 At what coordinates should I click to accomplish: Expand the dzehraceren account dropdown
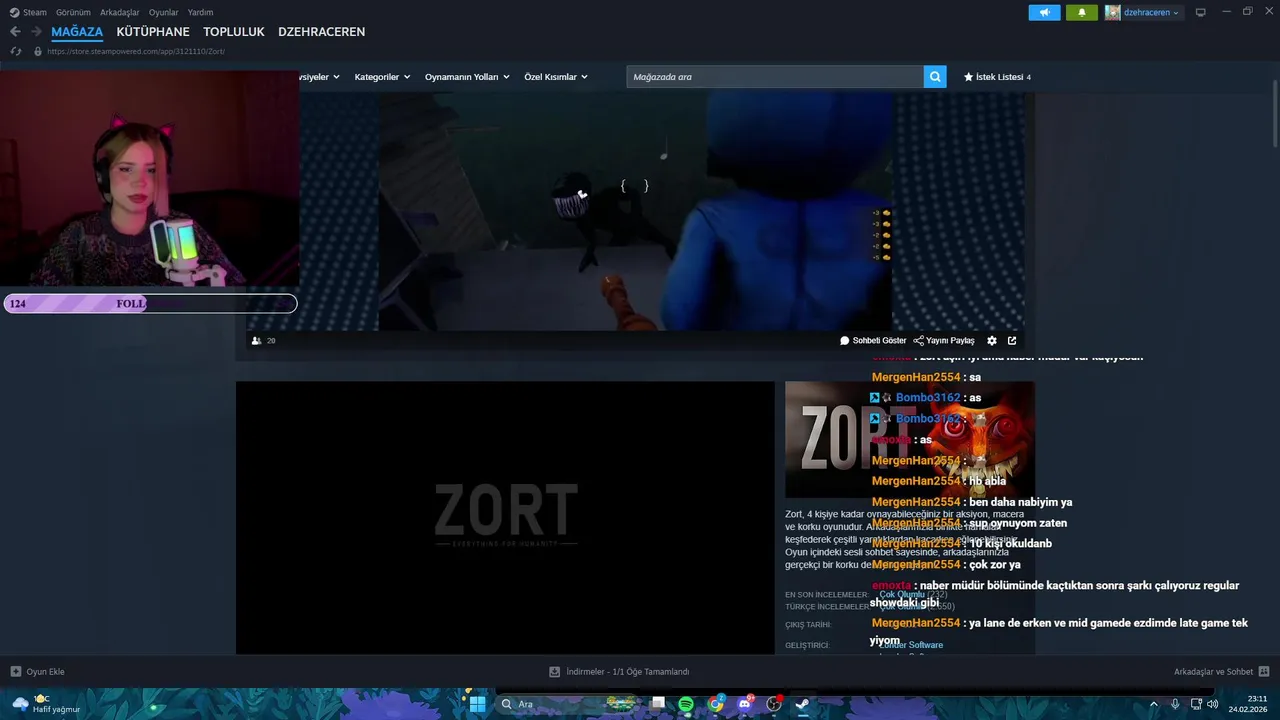click(x=1143, y=12)
